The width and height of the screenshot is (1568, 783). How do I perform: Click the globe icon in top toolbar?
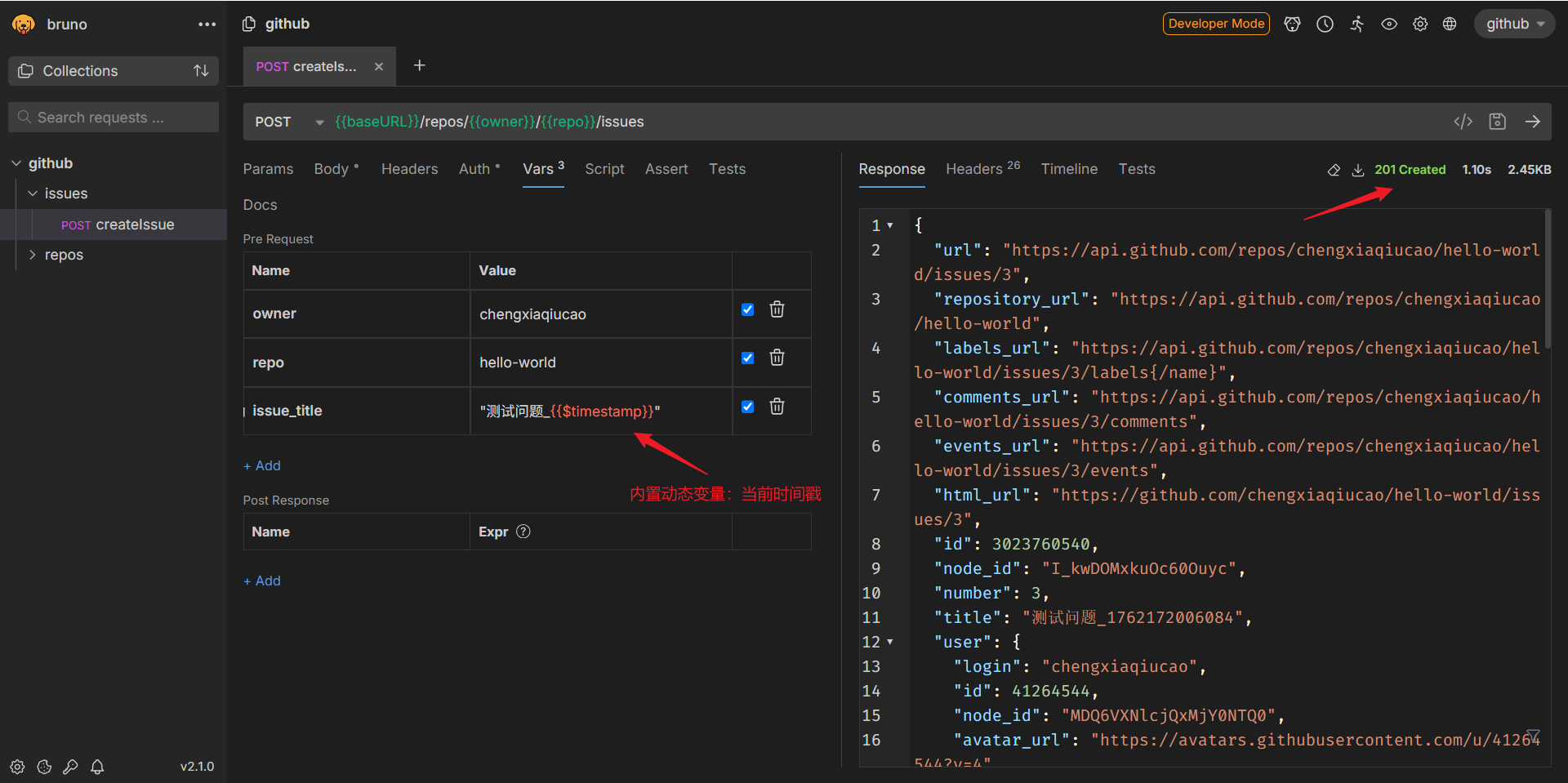1450,24
